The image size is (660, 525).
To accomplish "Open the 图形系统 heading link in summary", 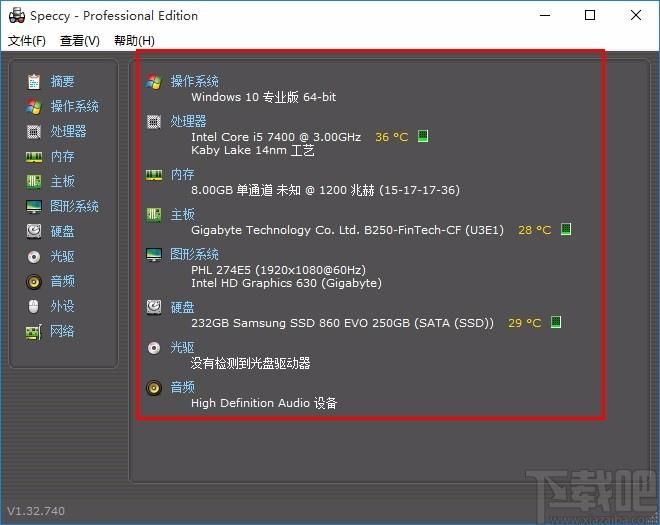I will click(194, 254).
